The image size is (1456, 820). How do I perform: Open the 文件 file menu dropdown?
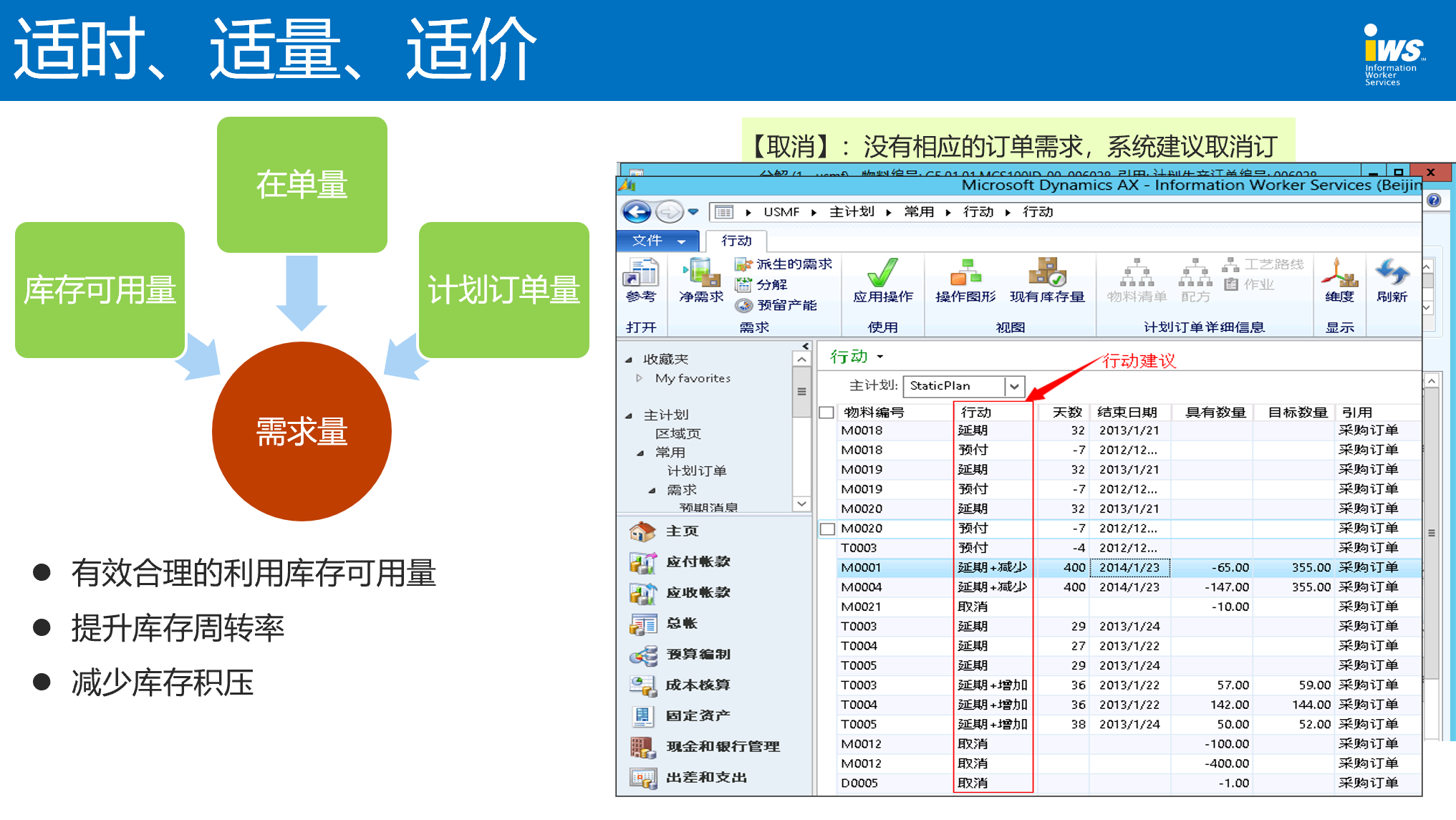[657, 241]
